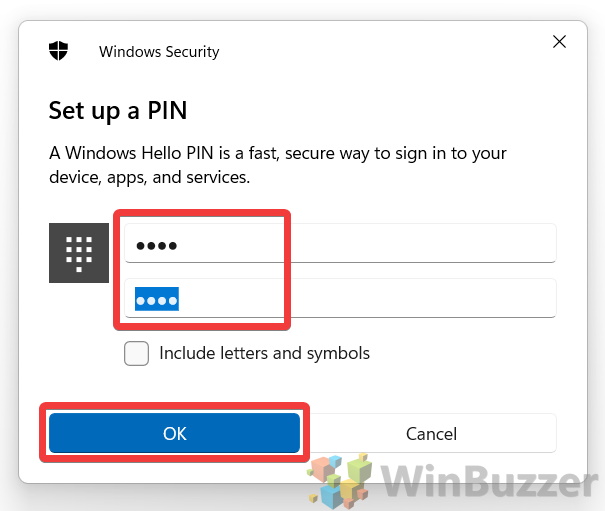The width and height of the screenshot is (605, 511).
Task: Click the PIN keypad icon
Action: 79,253
